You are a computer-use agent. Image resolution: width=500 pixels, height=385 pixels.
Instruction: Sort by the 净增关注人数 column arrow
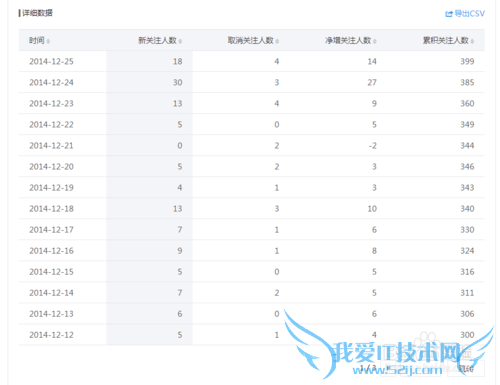(x=375, y=41)
